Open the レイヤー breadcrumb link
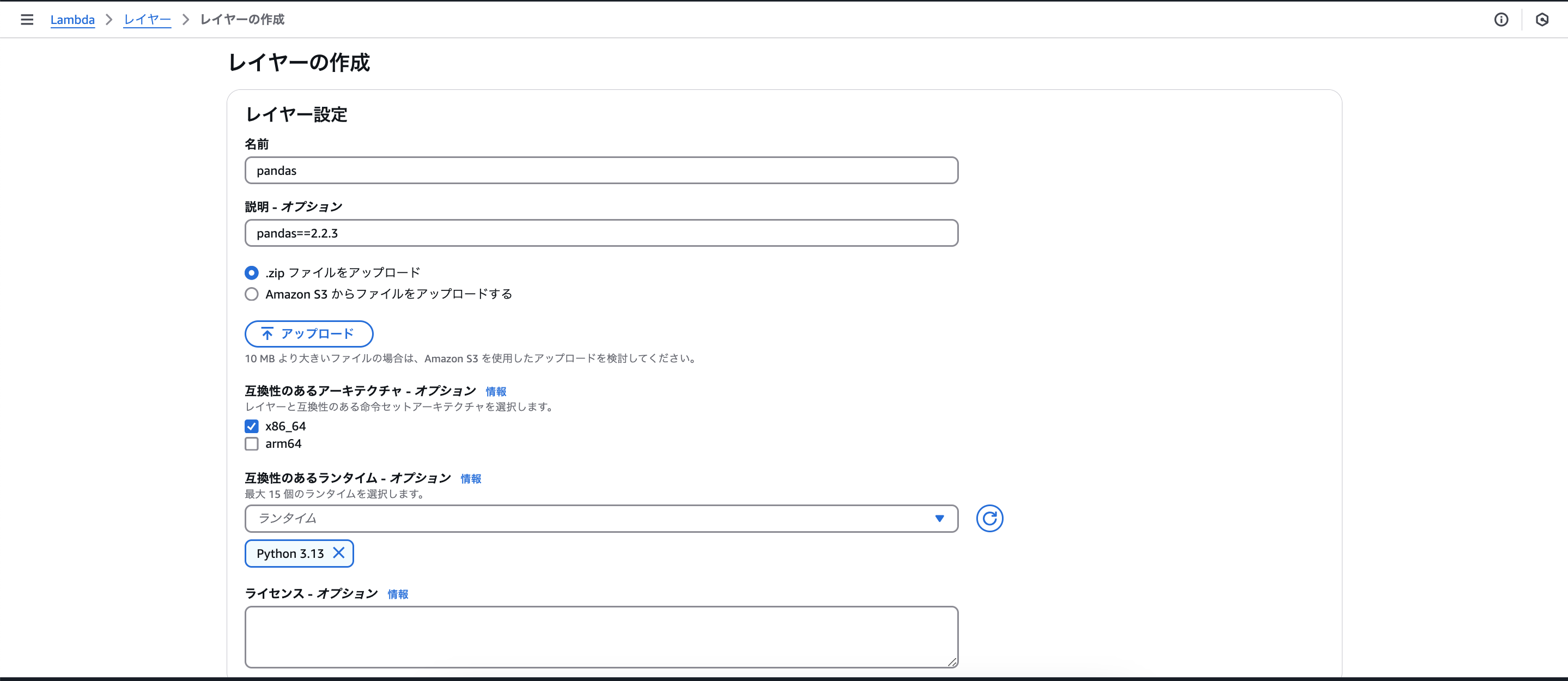This screenshot has width=1568, height=681. 147,20
